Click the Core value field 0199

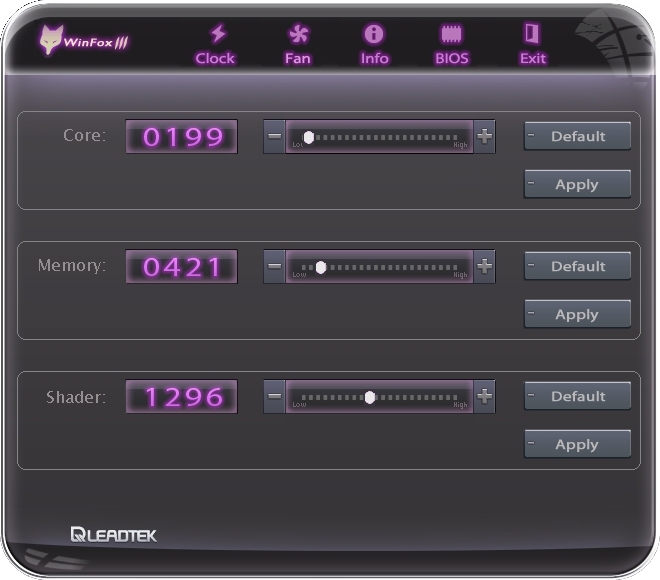coord(182,137)
